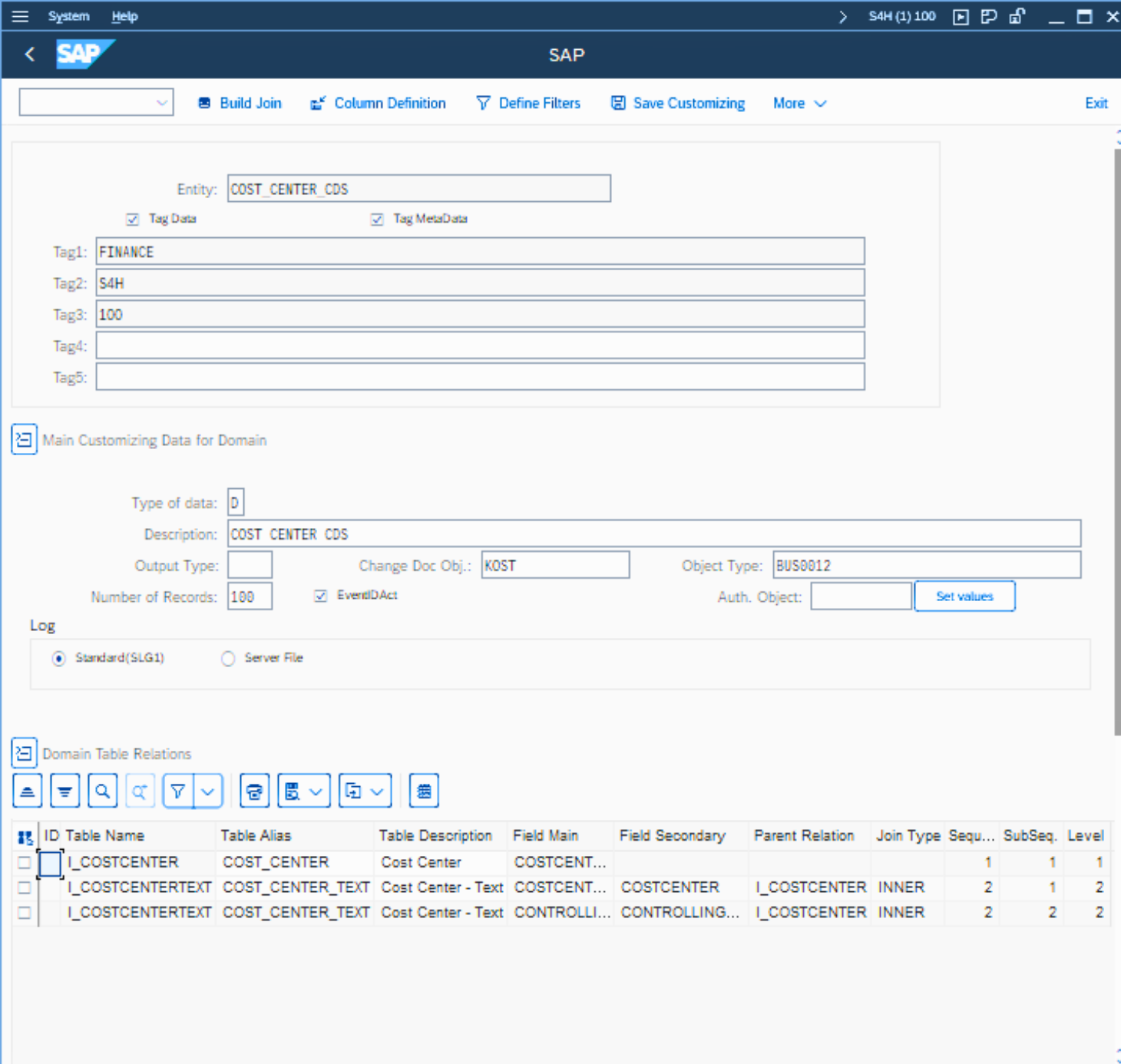Click the Save Customizing button
Viewport: 1121px width, 1064px height.
pos(678,104)
